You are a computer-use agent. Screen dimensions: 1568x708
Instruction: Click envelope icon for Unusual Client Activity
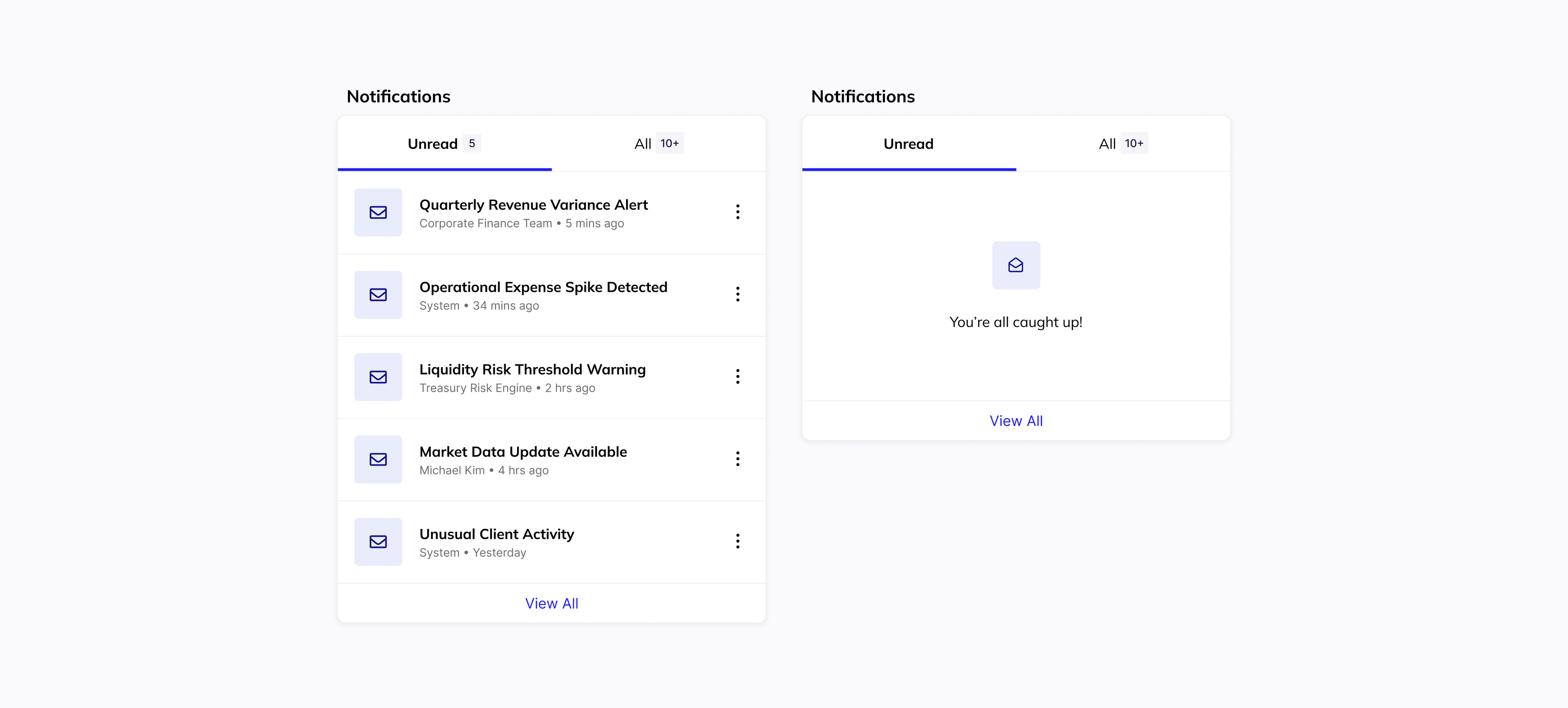point(378,541)
